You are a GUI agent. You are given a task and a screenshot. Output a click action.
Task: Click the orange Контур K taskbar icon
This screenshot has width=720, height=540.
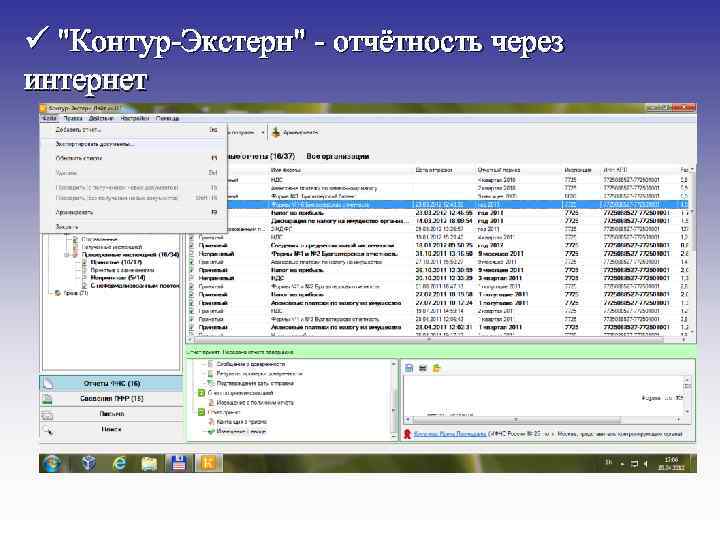click(208, 463)
